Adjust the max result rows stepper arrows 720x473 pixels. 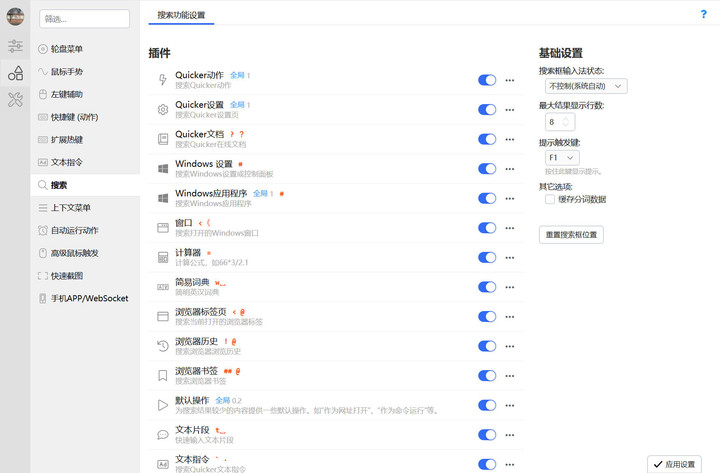(x=566, y=122)
